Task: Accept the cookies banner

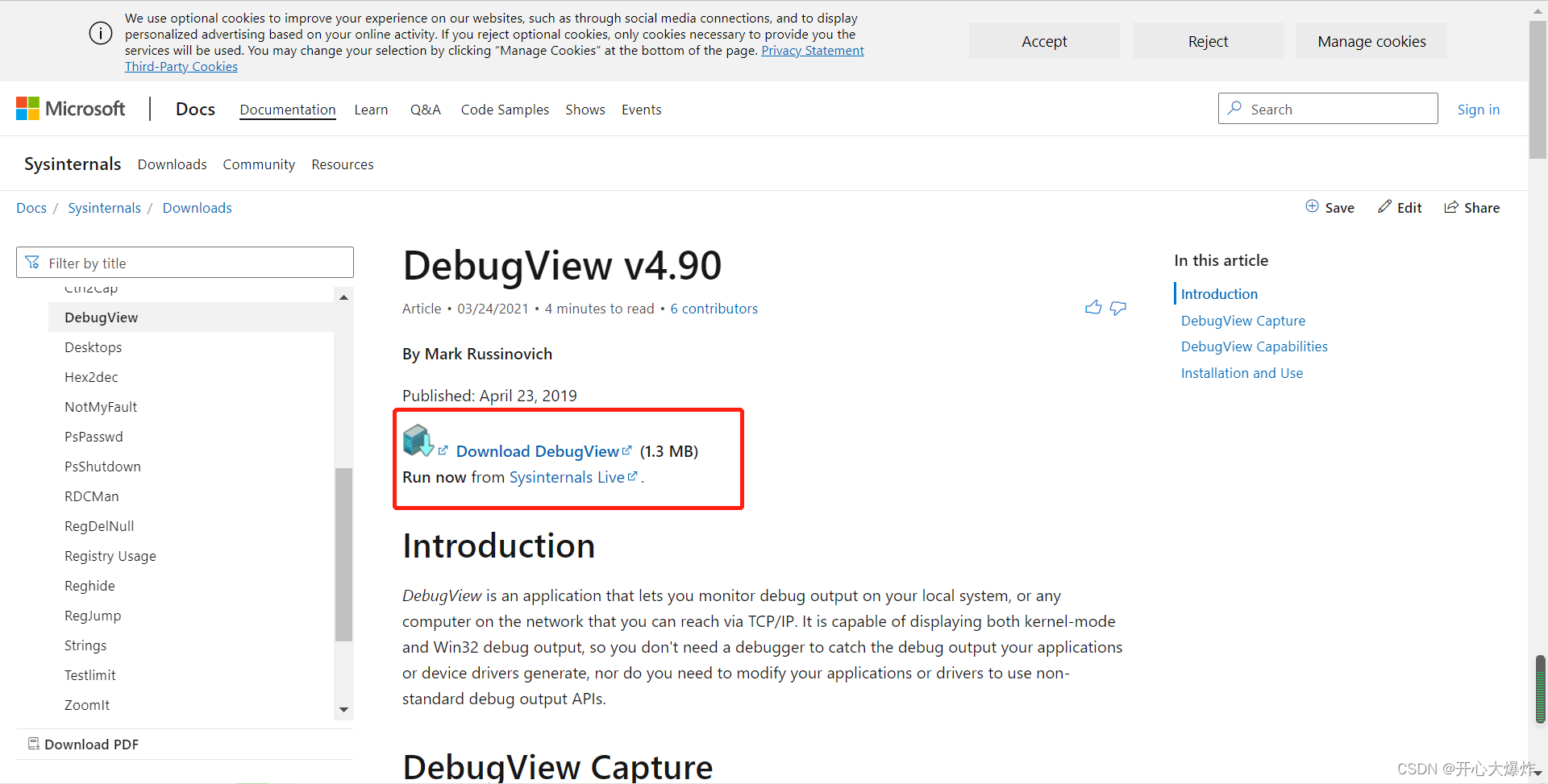Action: [x=1043, y=40]
